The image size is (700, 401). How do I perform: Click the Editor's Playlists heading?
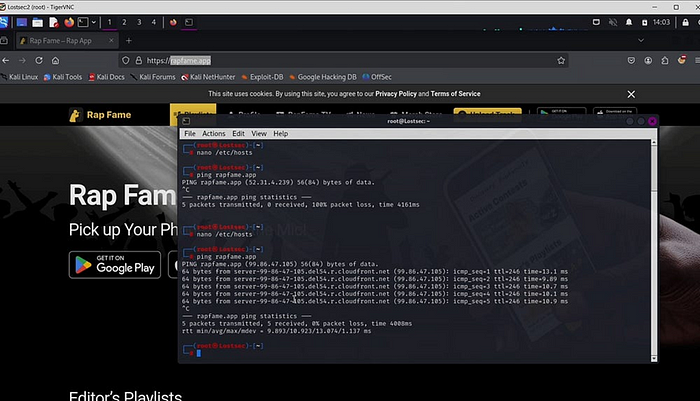point(125,396)
